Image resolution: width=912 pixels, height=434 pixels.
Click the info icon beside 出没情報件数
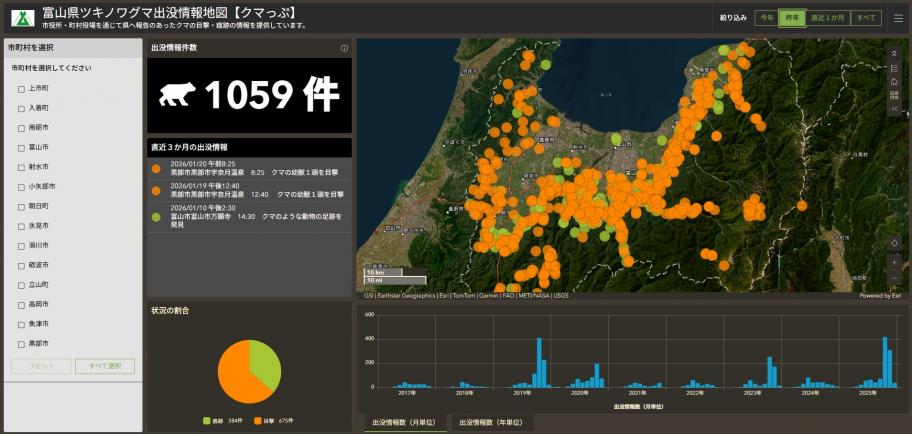coord(344,48)
